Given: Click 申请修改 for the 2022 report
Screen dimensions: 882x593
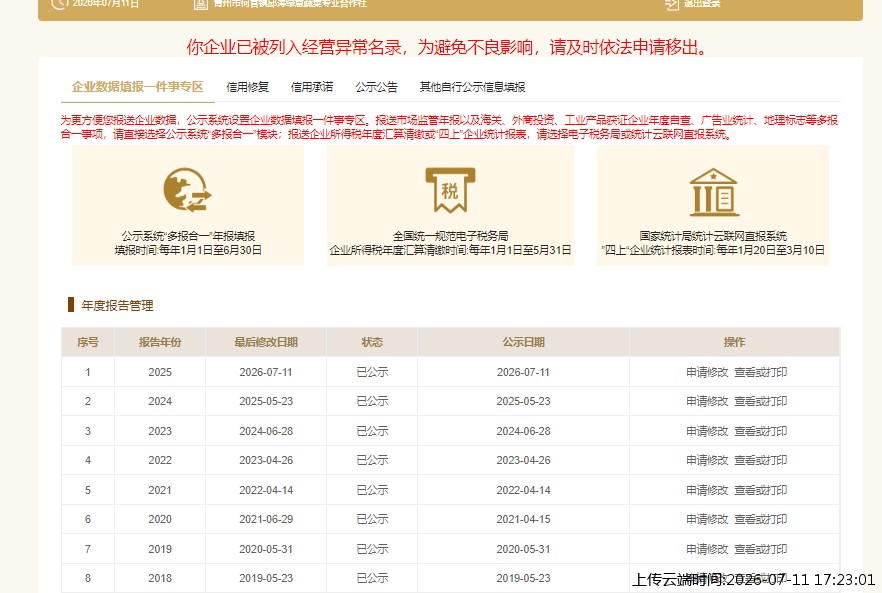Looking at the screenshot, I should [707, 460].
